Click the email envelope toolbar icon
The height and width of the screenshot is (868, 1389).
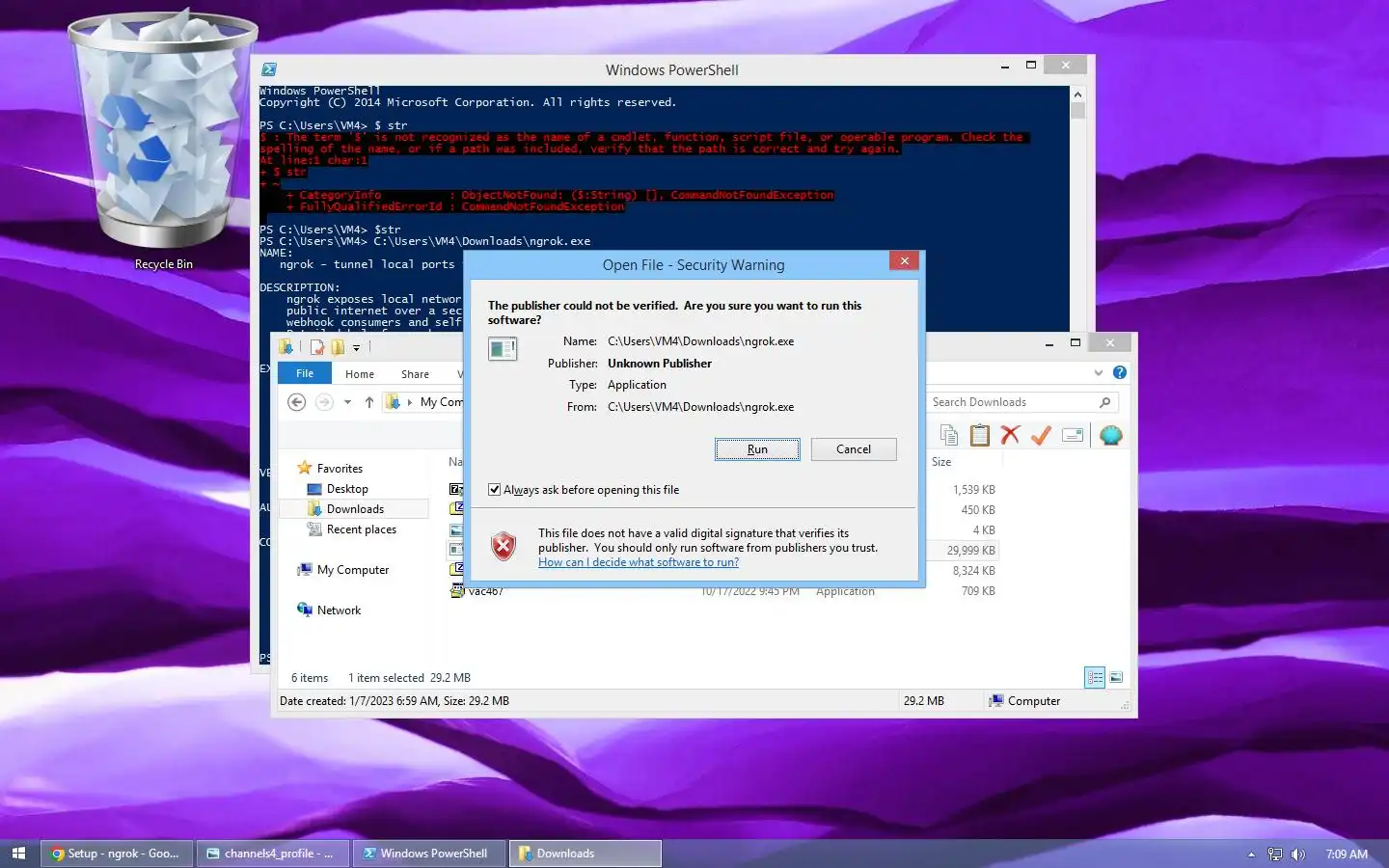1073,436
